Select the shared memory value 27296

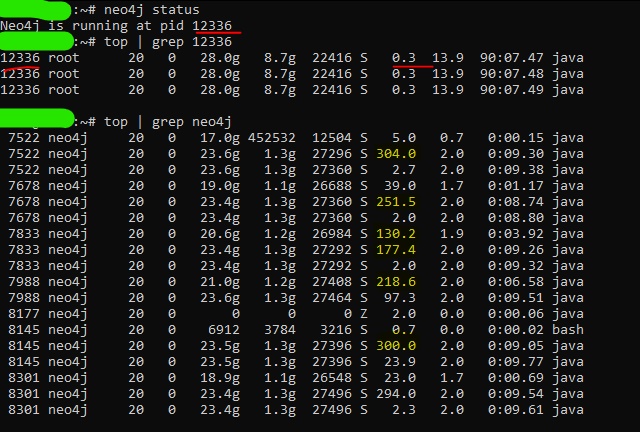[332, 154]
